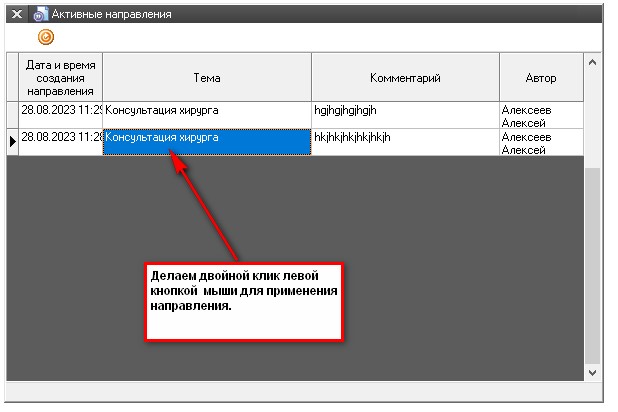Click the window icon beside the Активные направления title
This screenshot has height=412, width=618.
(x=40, y=14)
